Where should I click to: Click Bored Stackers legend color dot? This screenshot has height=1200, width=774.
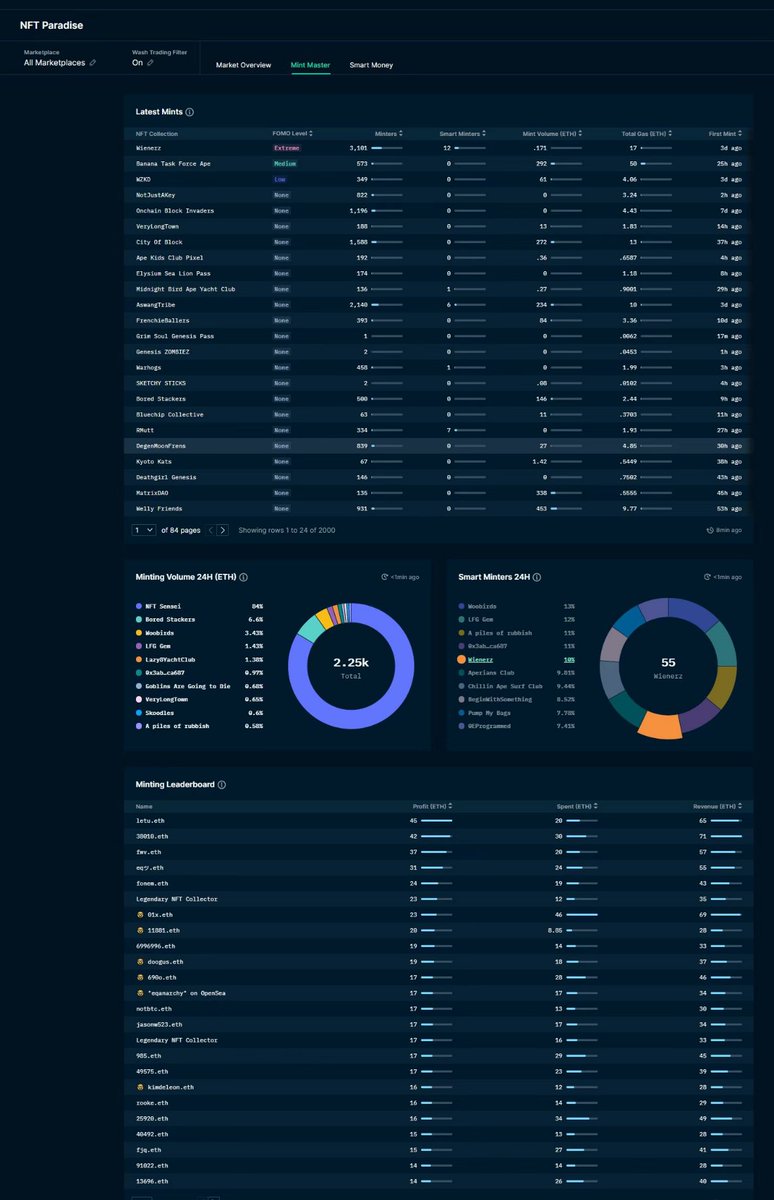pos(139,619)
